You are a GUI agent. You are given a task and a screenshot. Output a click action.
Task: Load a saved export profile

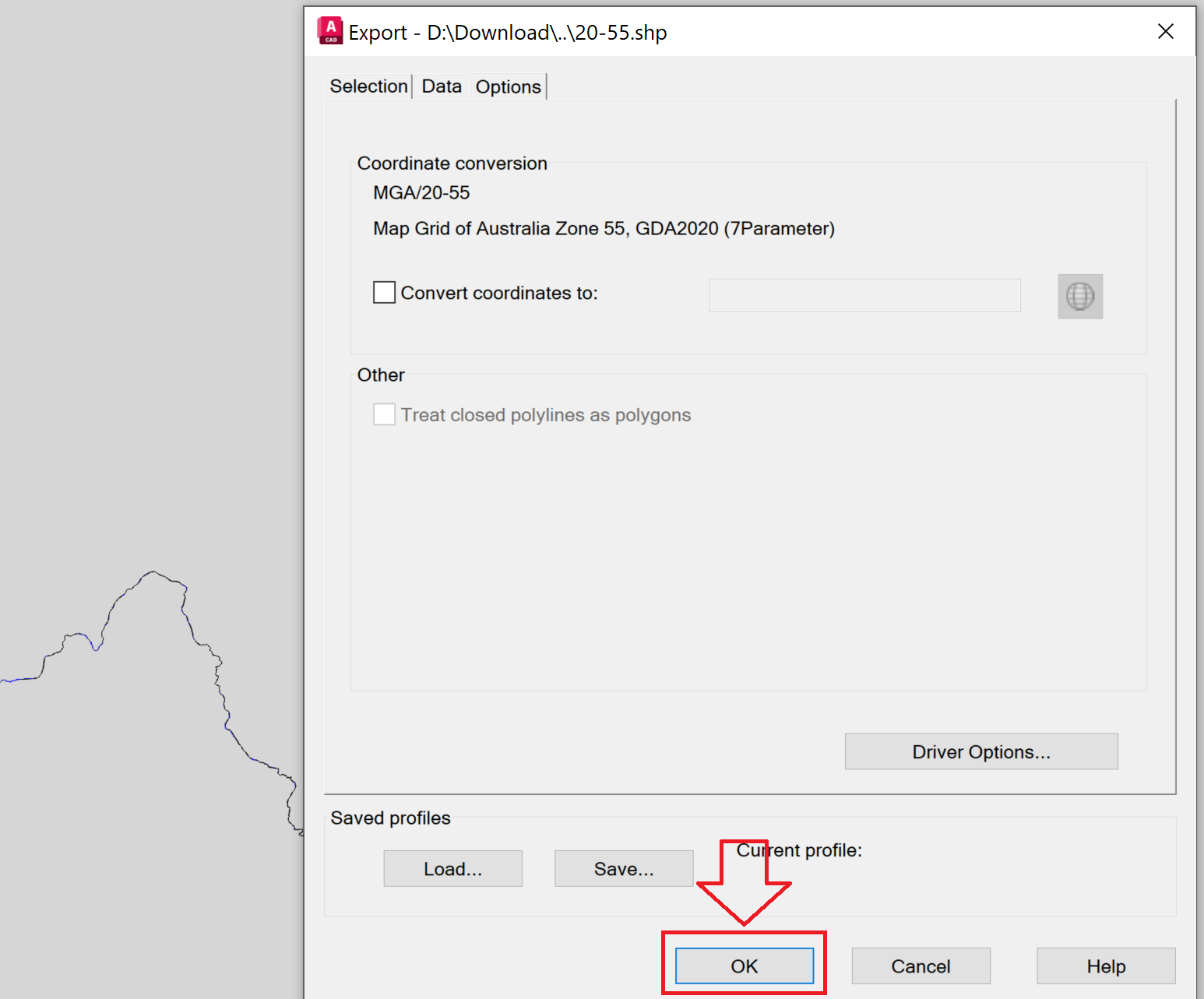pyautogui.click(x=452, y=868)
